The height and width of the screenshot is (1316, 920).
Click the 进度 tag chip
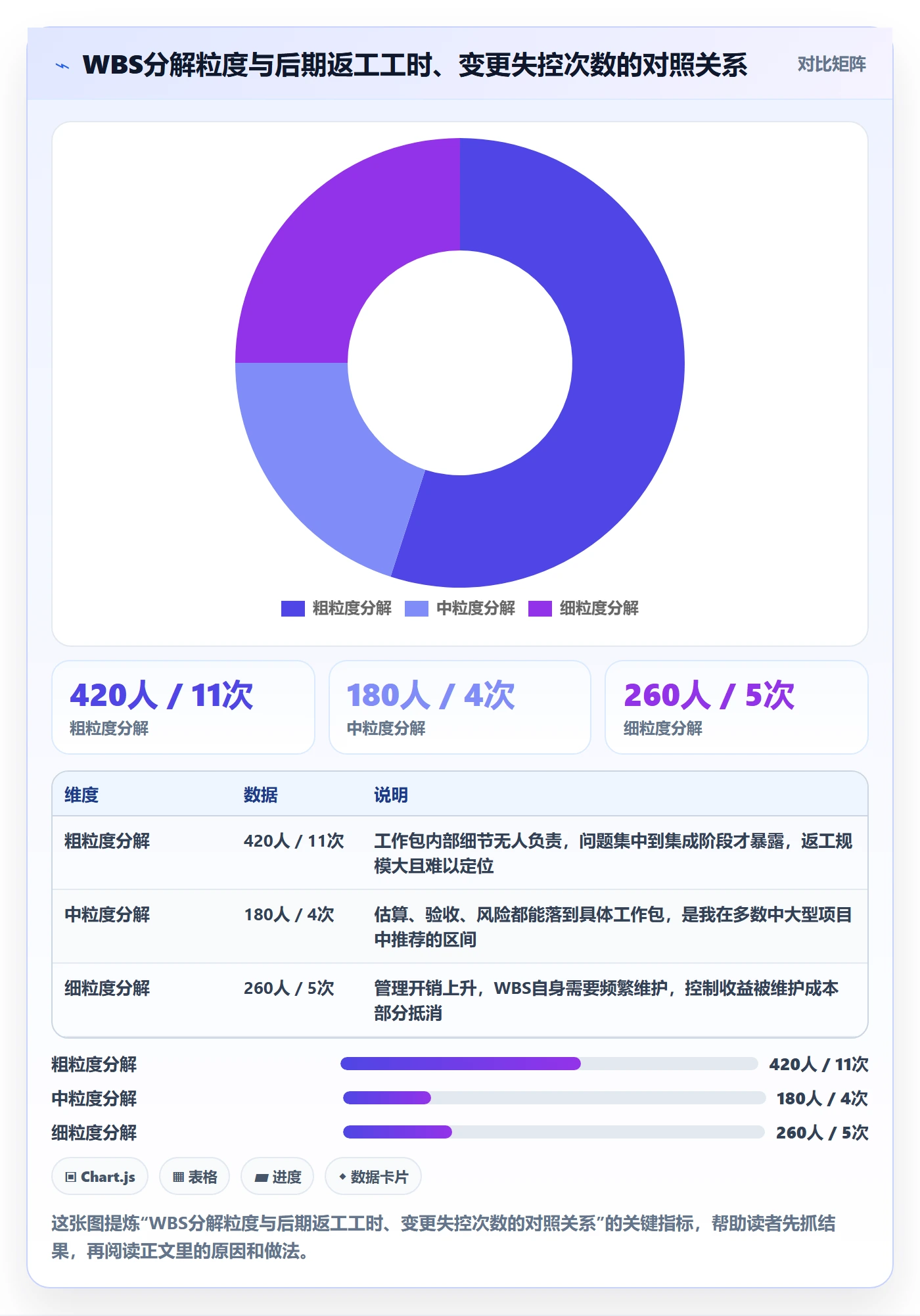click(x=277, y=1177)
